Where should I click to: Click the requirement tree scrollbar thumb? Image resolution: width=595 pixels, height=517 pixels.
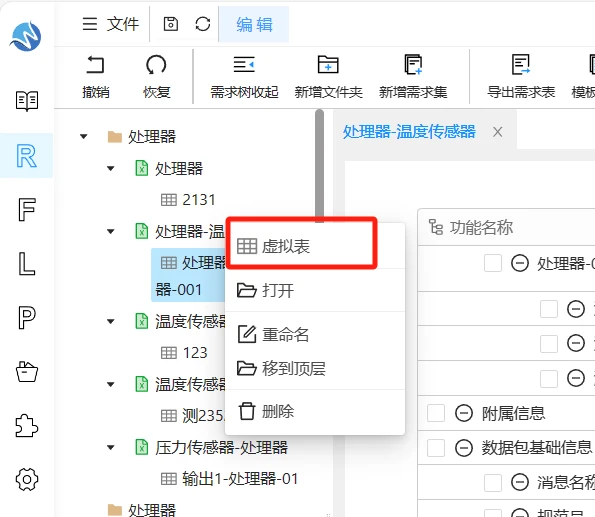point(319,166)
